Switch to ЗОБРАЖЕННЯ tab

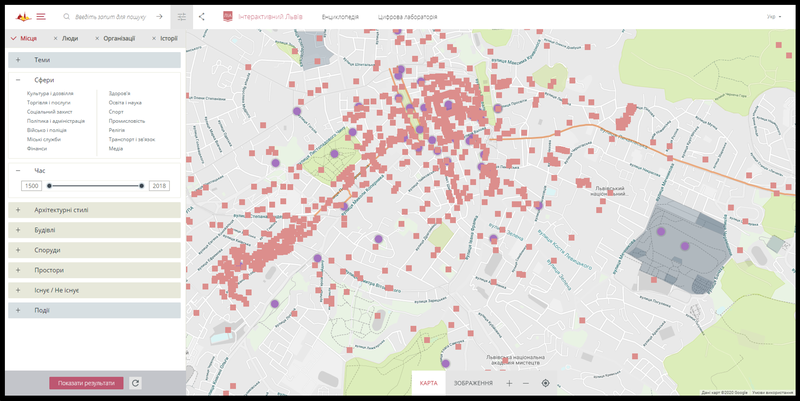(x=472, y=383)
